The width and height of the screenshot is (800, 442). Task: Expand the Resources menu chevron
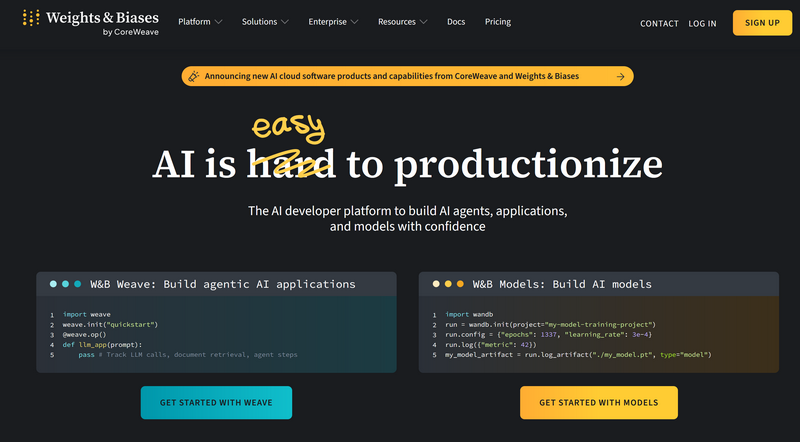click(x=423, y=22)
